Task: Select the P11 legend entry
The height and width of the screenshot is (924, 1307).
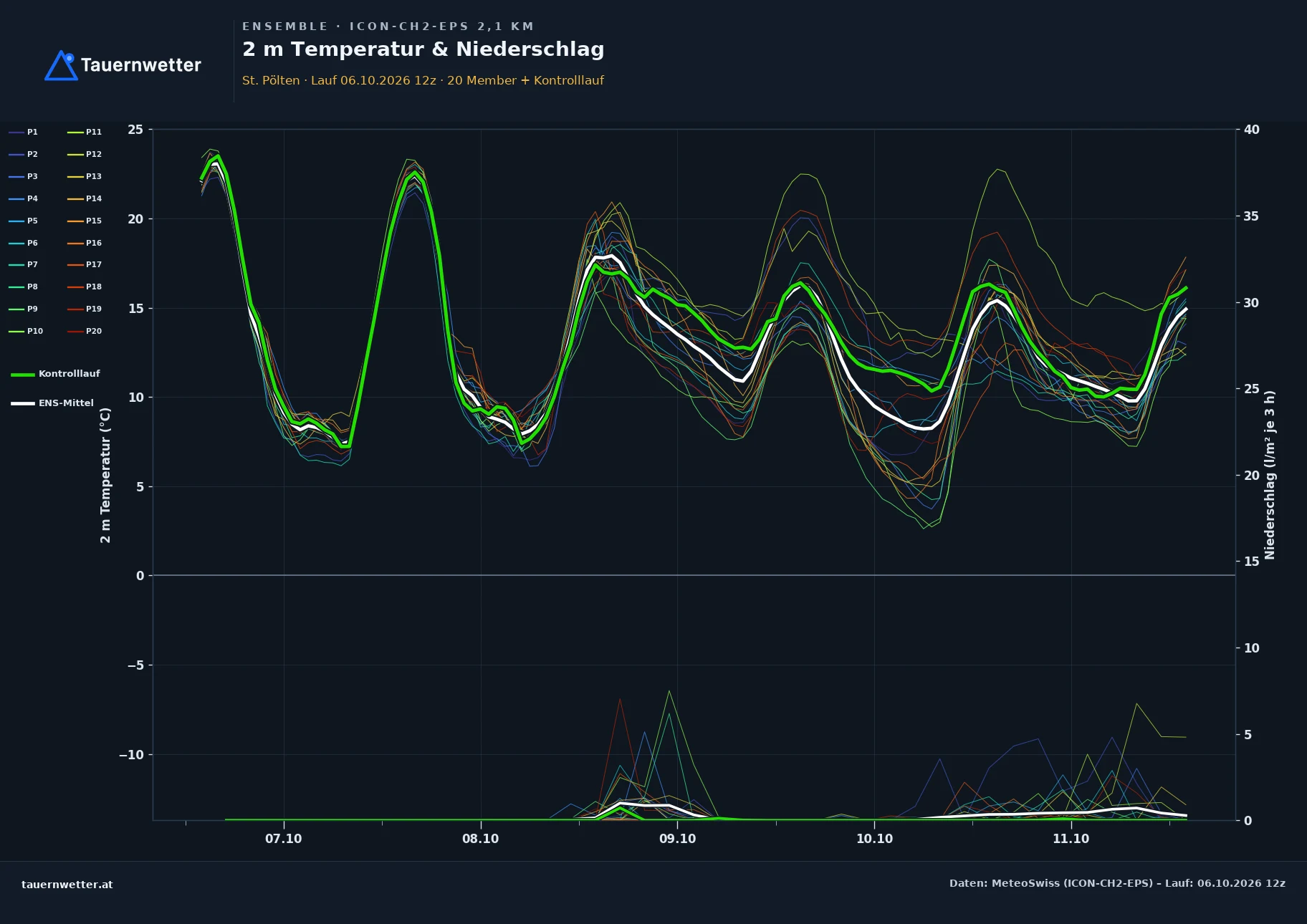Action: pos(85,132)
